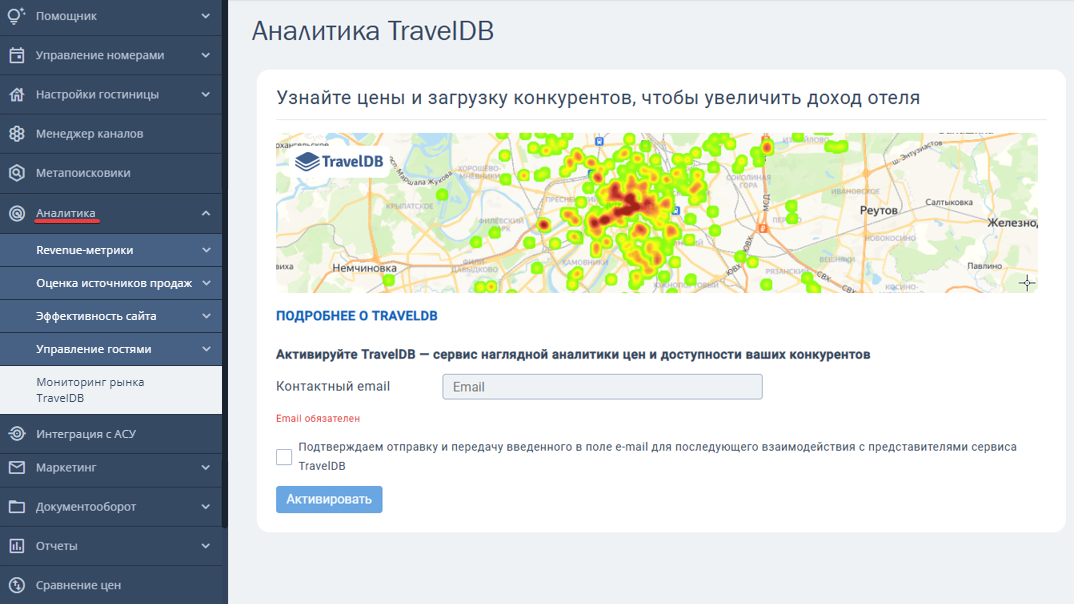This screenshot has height=604, width=1074.
Task: Click the envelope icon for Маркетинг
Action: pos(16,467)
